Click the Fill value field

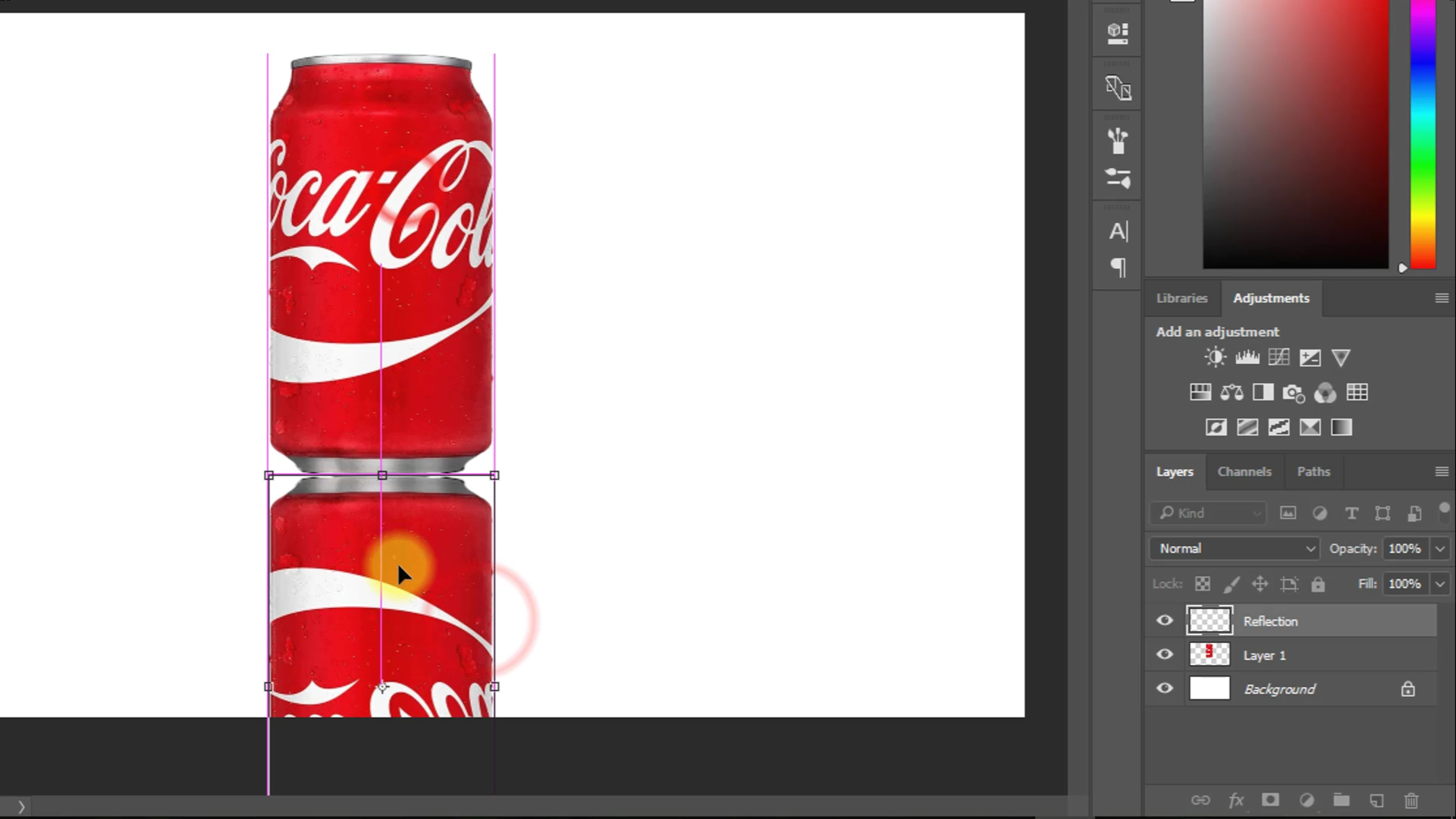(x=1405, y=584)
